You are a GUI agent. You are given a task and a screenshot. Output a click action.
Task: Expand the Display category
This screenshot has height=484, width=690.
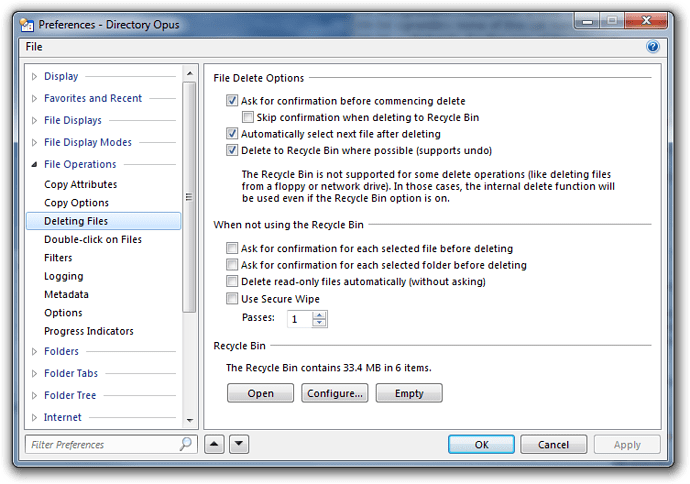click(34, 77)
